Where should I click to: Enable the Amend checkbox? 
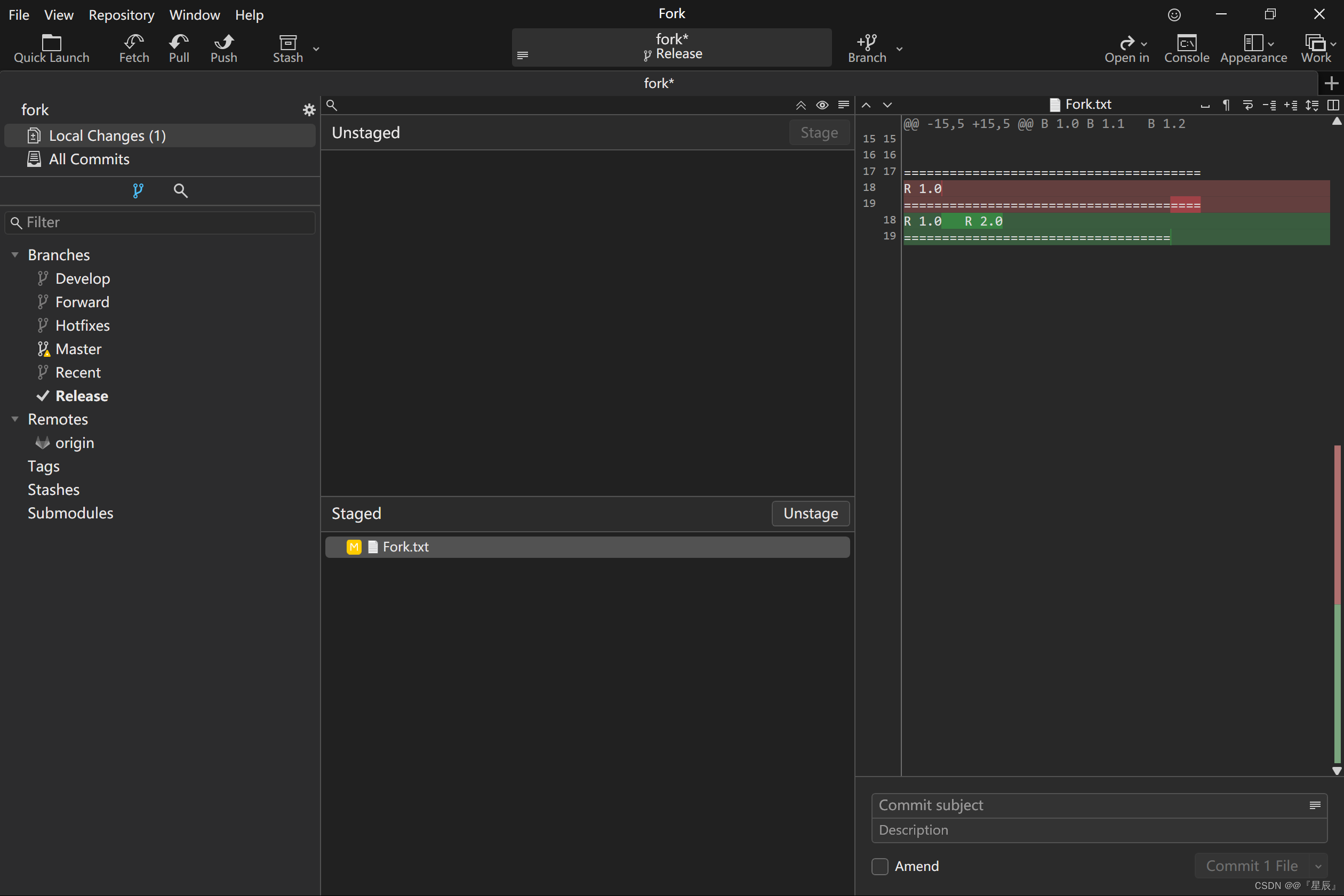pos(879,866)
